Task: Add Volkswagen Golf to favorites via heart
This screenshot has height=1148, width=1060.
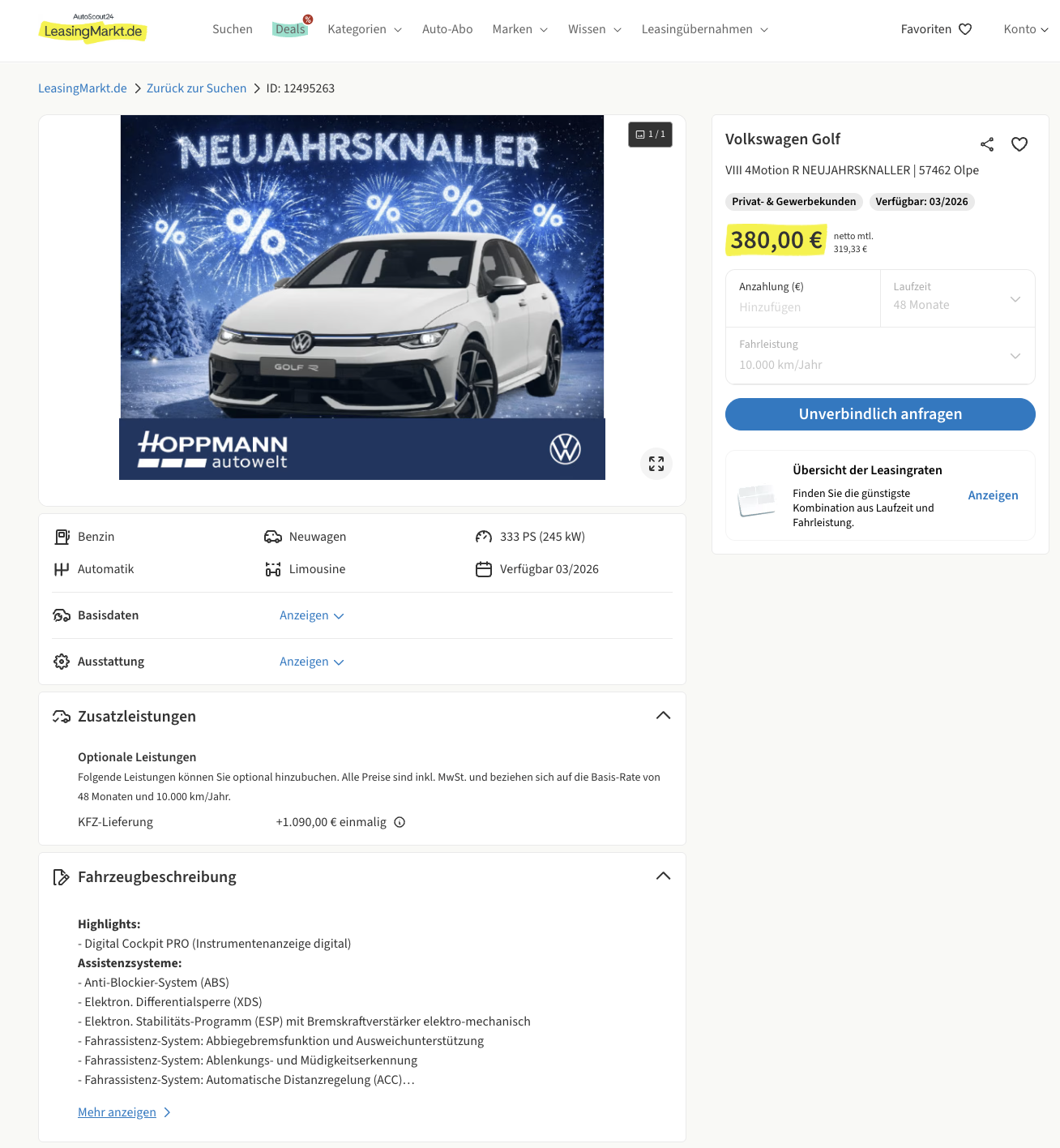Action: click(1019, 144)
